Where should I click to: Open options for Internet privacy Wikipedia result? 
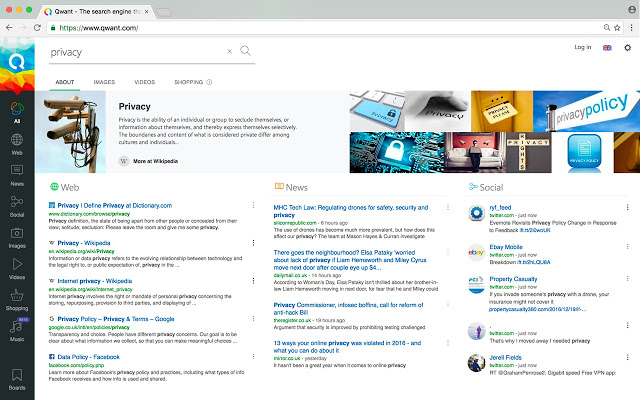(253, 281)
